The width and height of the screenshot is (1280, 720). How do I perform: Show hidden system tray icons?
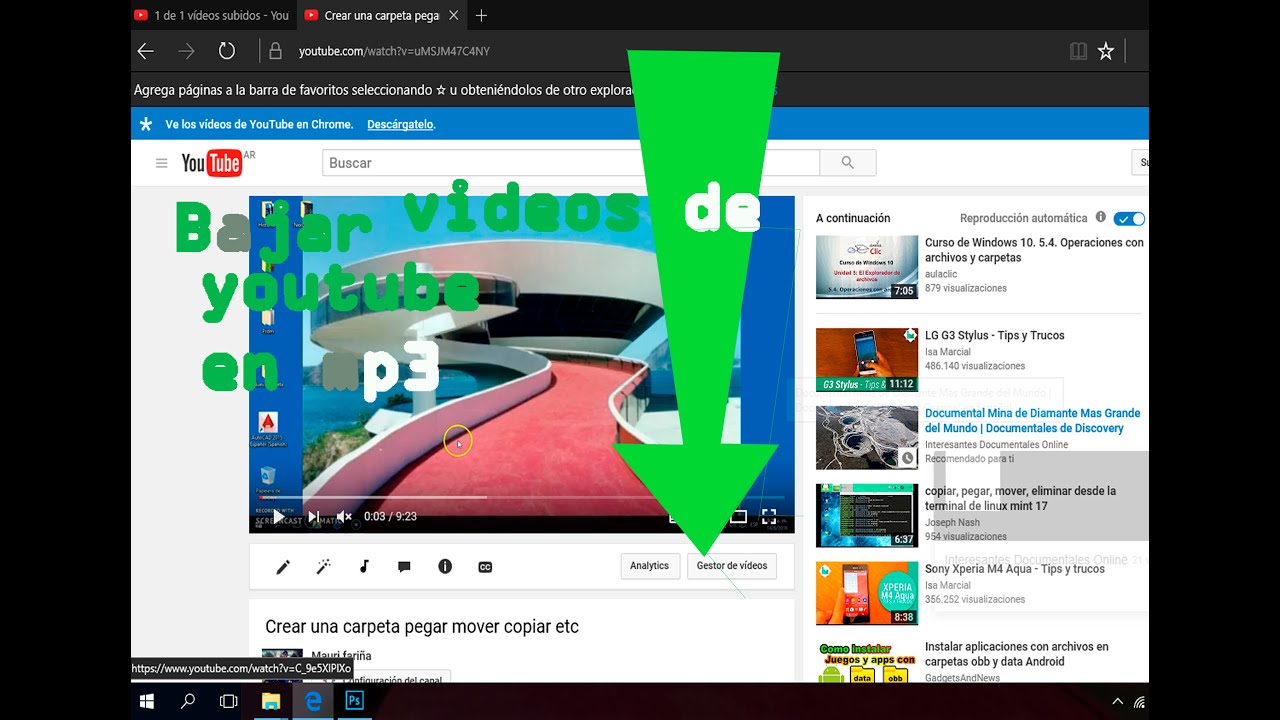point(1117,702)
